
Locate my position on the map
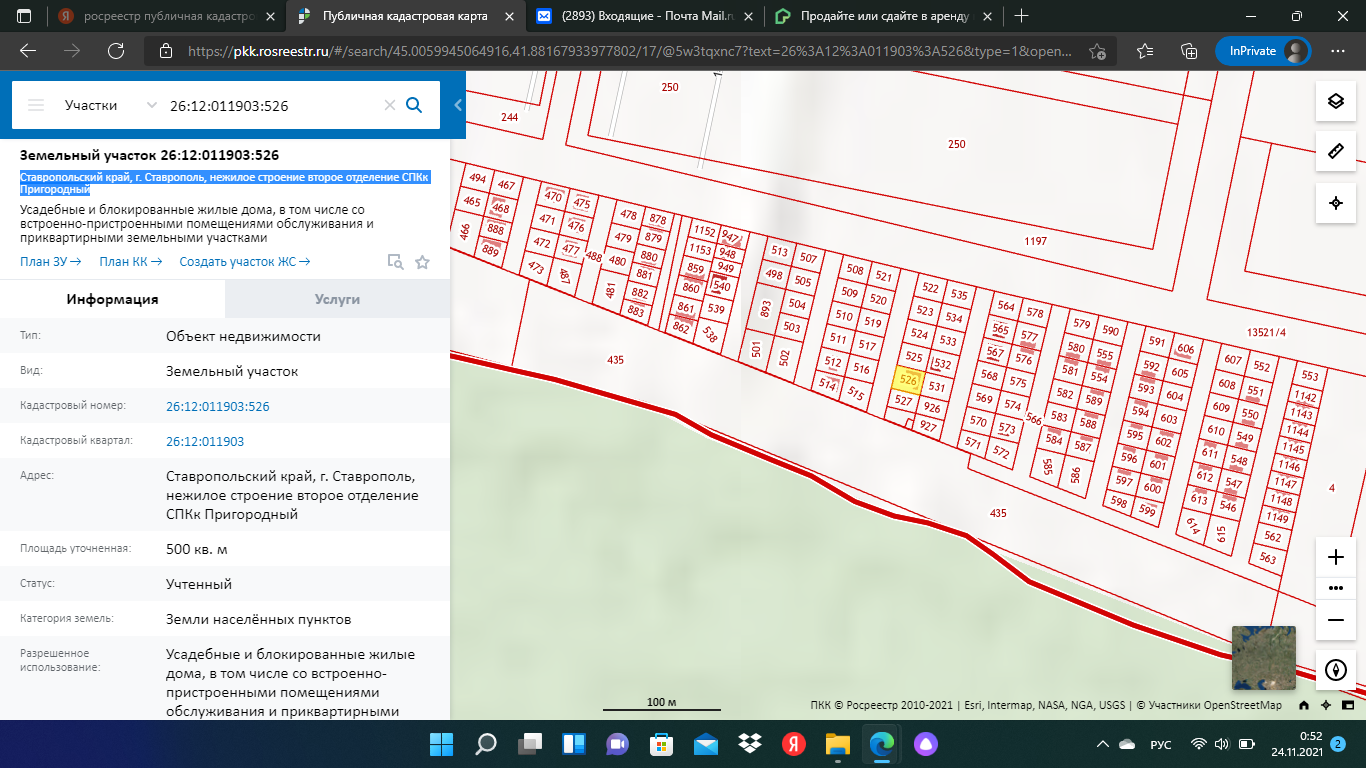click(1335, 203)
